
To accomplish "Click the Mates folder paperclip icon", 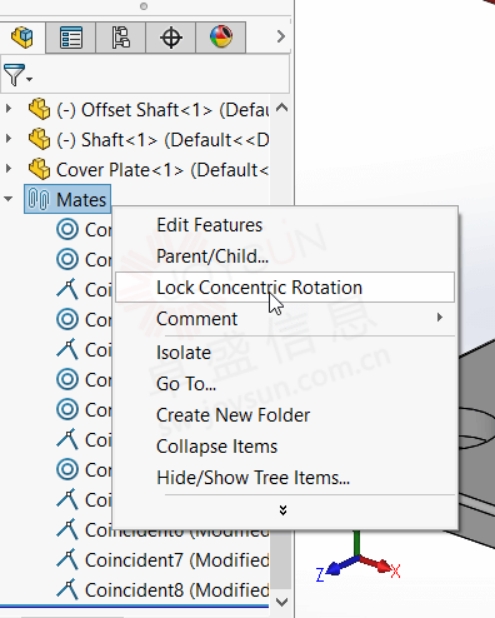I will point(39,199).
